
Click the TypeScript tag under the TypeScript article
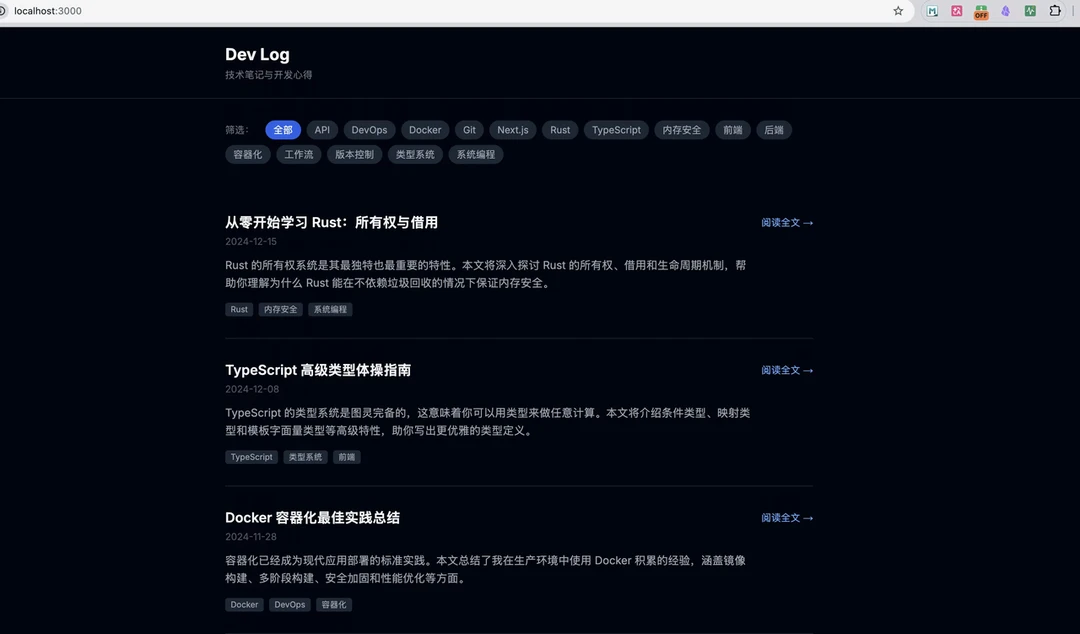click(251, 457)
